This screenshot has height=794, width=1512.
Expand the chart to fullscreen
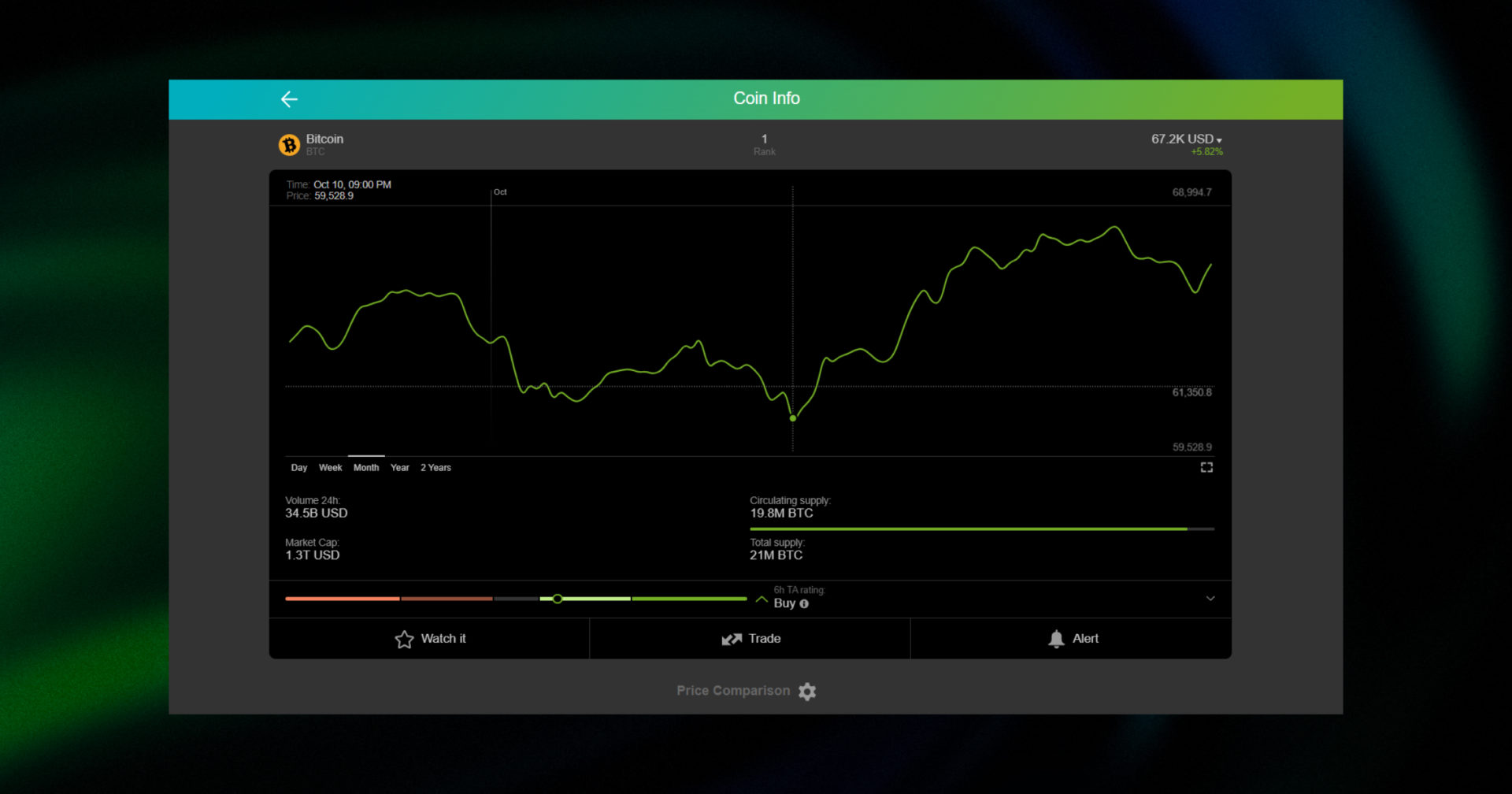point(1209,467)
